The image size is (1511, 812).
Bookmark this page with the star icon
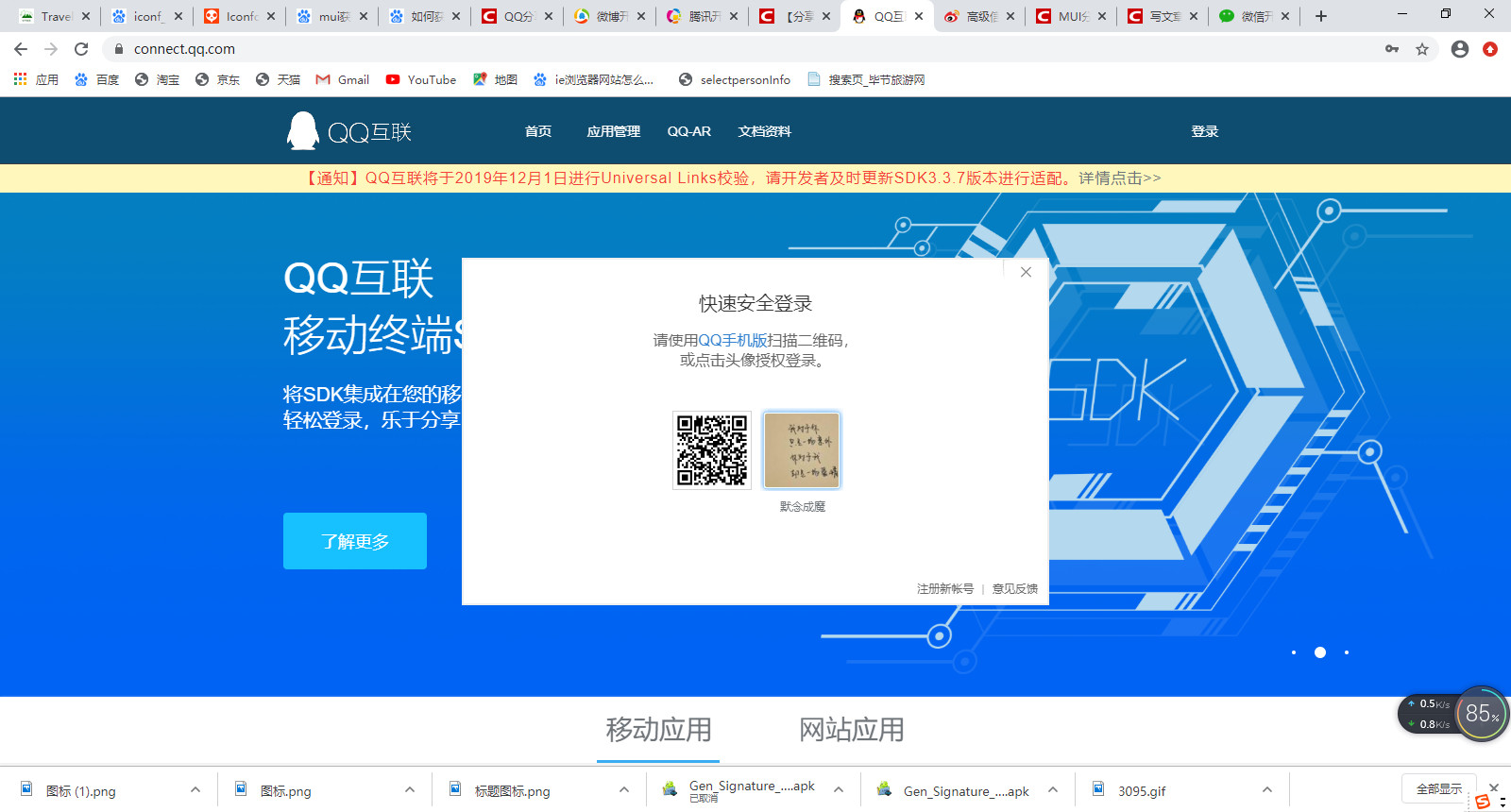click(1422, 49)
